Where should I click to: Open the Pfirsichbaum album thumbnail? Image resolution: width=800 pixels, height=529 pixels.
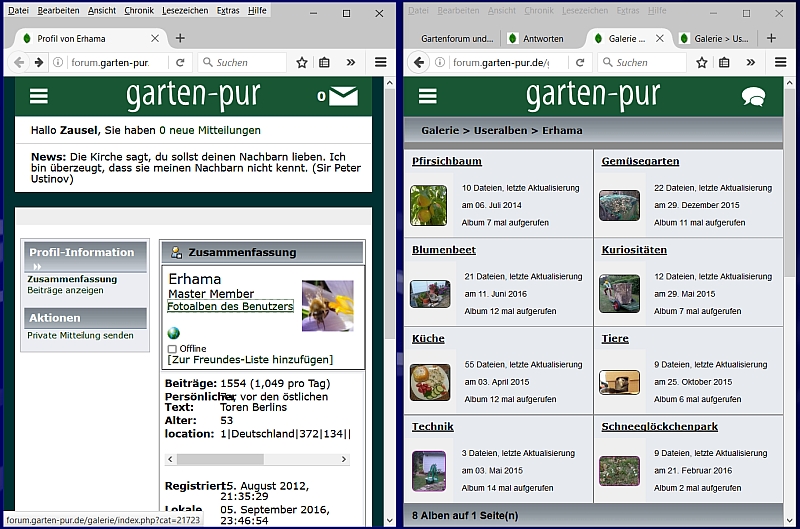point(428,205)
